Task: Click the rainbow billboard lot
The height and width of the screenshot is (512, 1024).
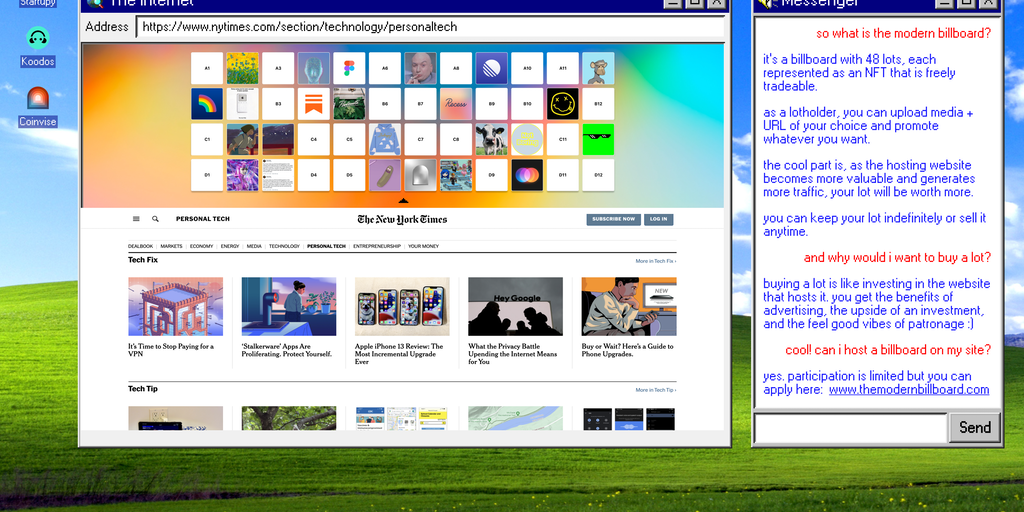Action: pos(207,104)
